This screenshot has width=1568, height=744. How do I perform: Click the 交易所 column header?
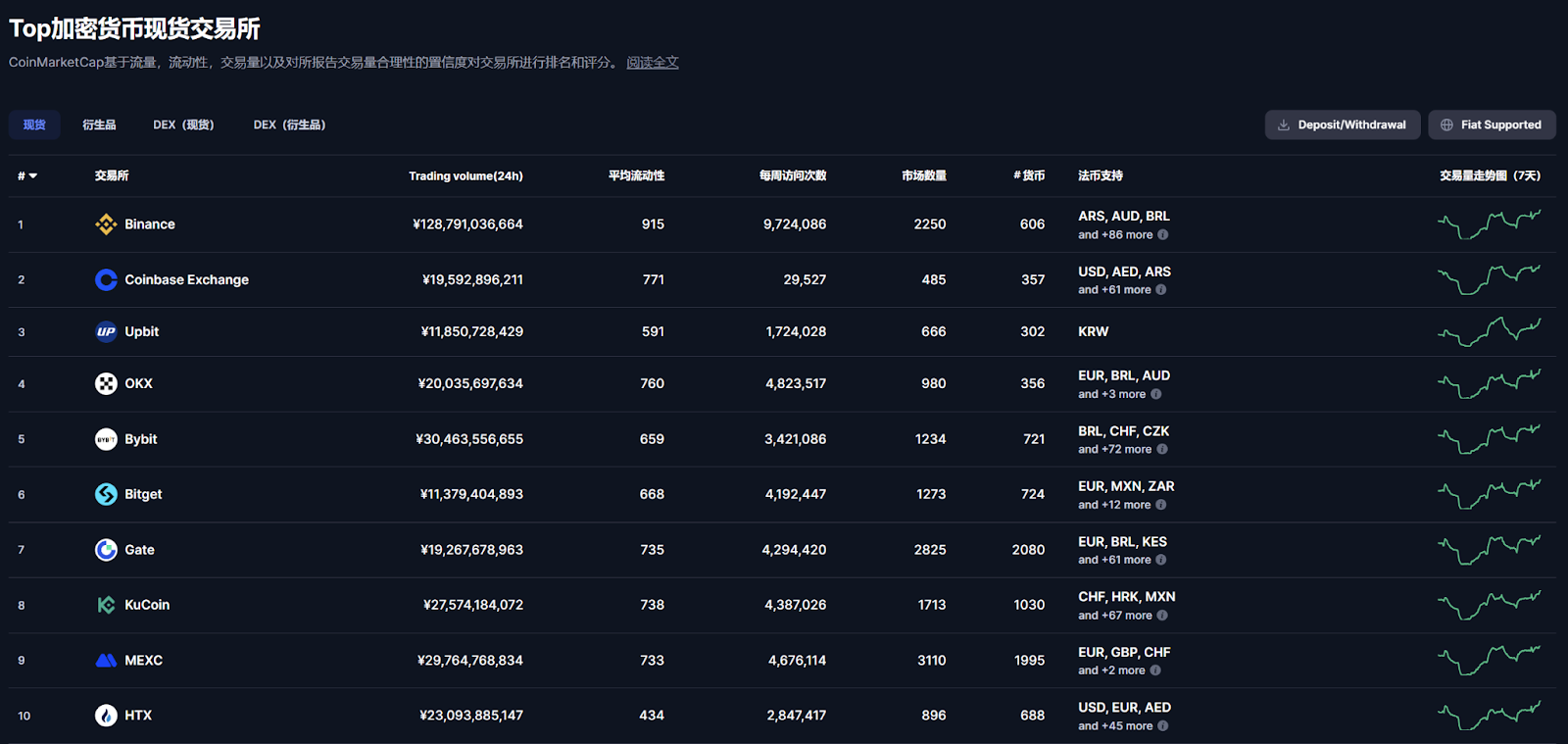pos(112,176)
